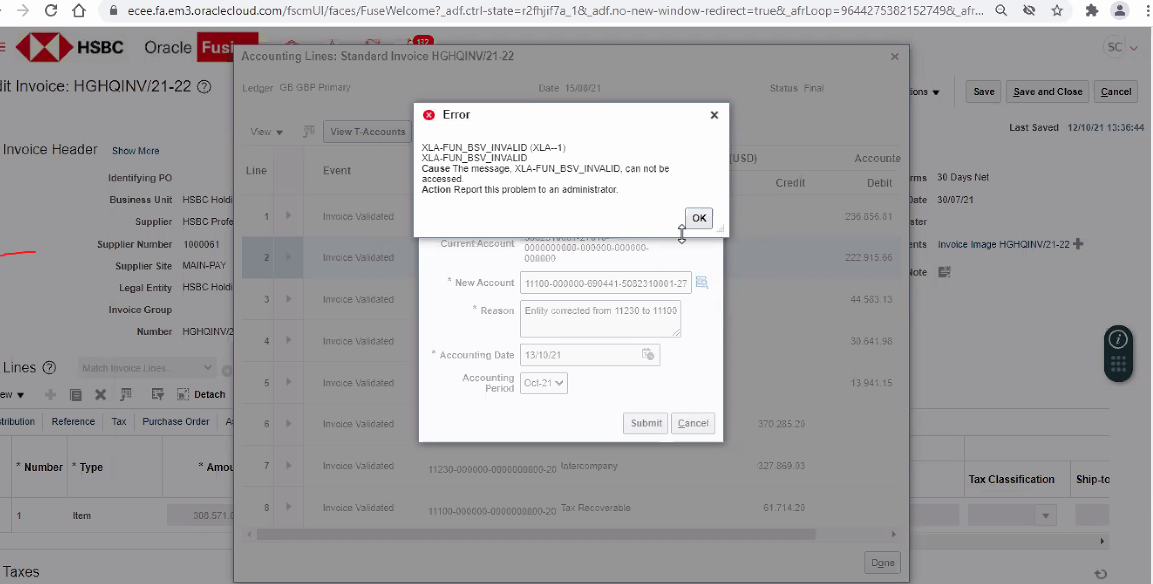Close the Accounting Lines dialog
The image size is (1153, 584).
(x=895, y=57)
